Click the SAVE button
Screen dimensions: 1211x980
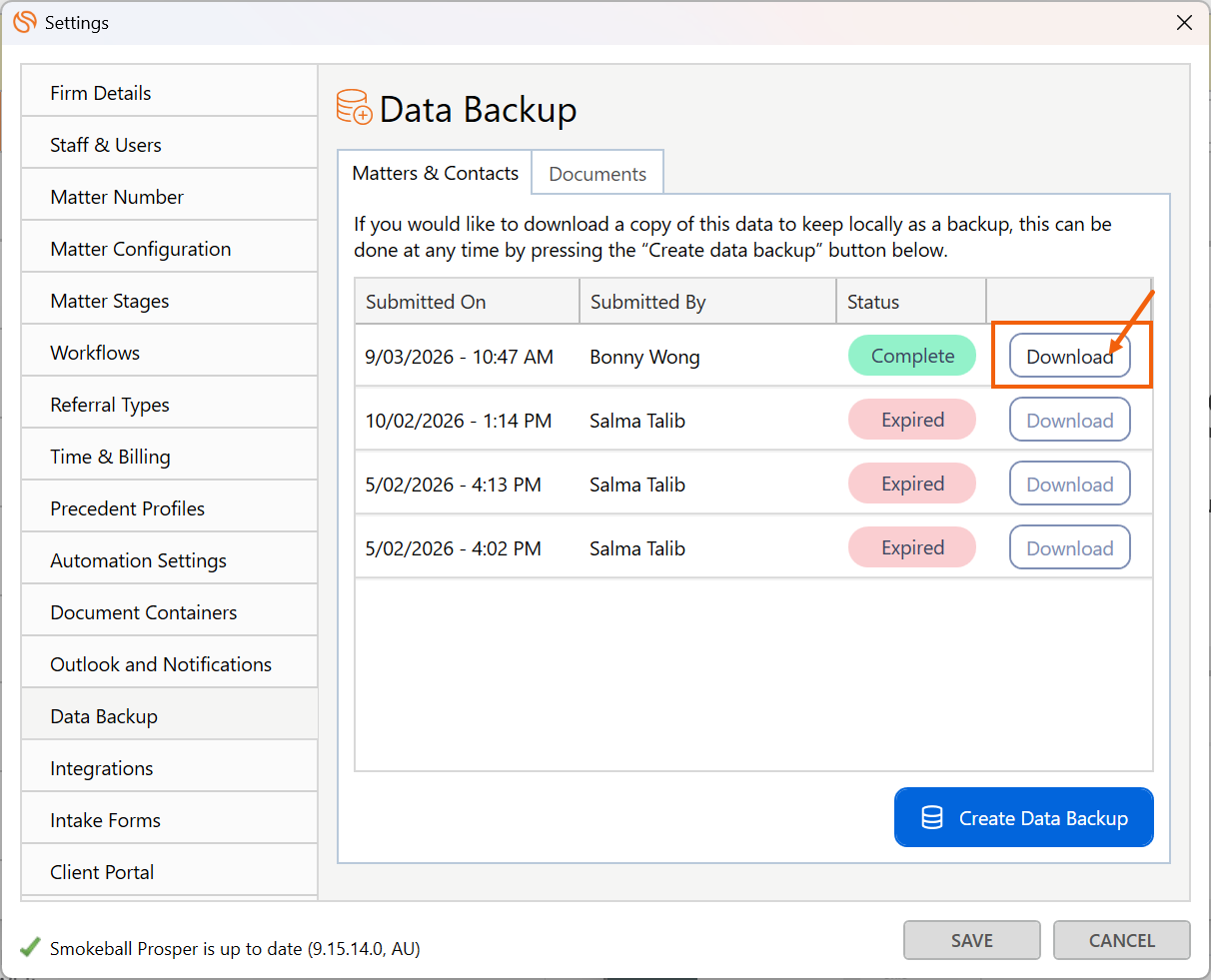click(x=971, y=940)
